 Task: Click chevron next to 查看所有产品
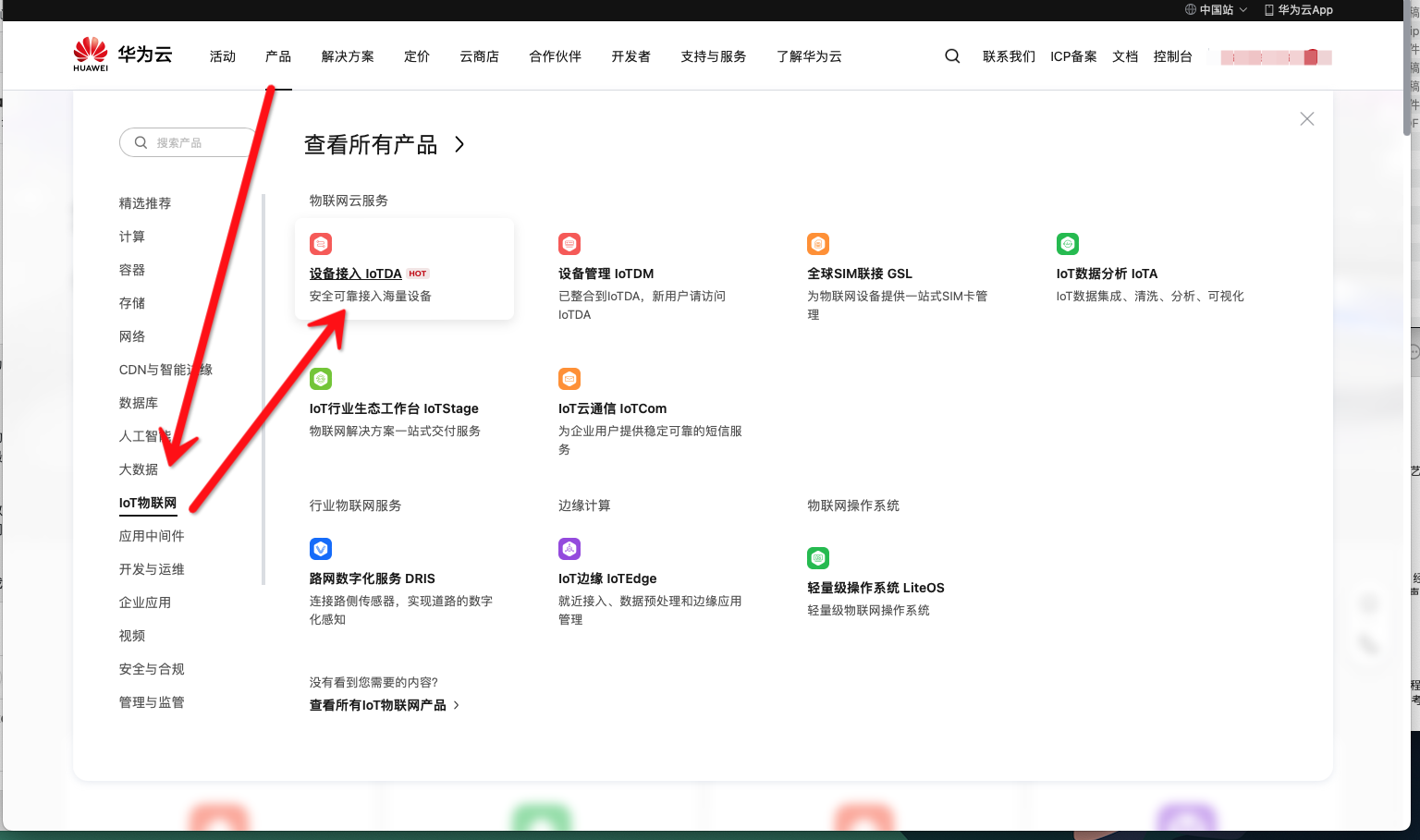459,145
